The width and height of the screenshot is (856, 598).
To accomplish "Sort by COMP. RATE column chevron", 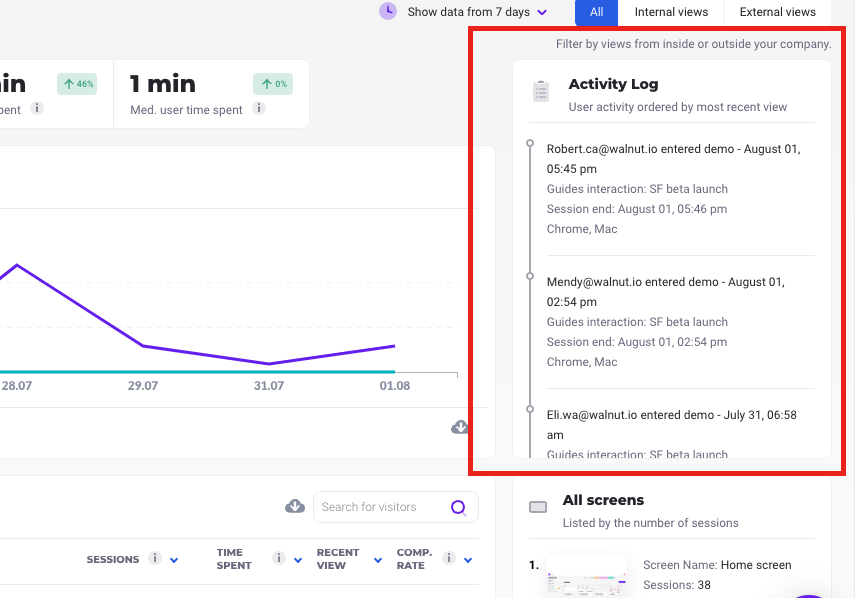I will coord(468,560).
